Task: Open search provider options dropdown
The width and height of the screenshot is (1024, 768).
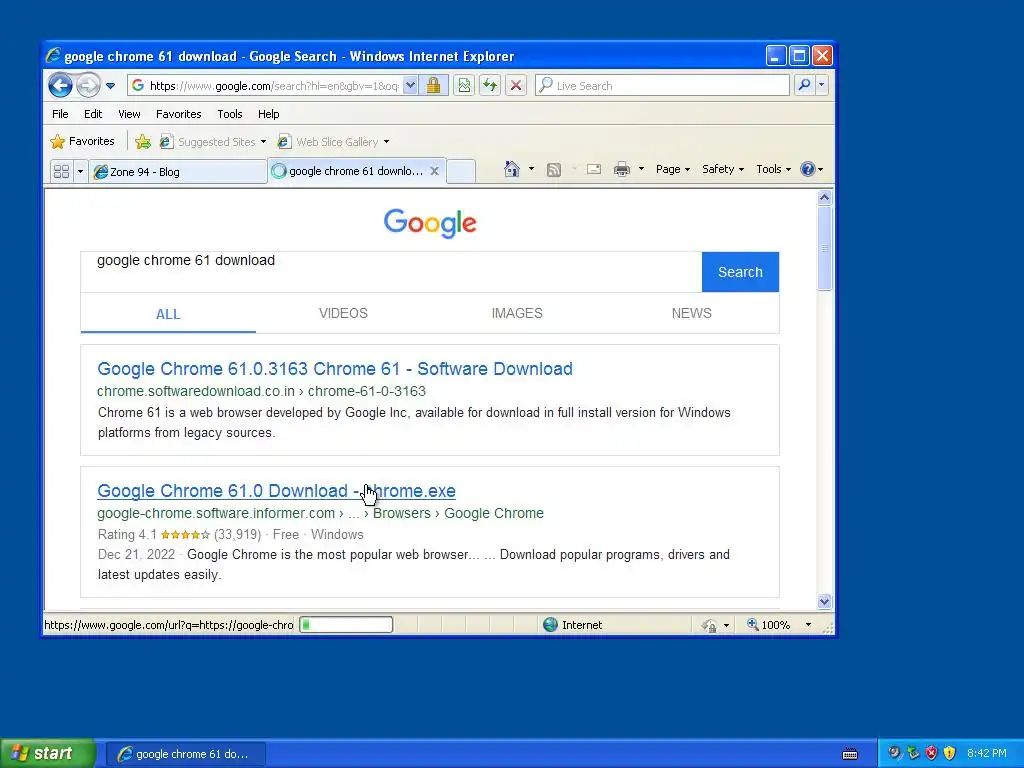Action: [822, 85]
